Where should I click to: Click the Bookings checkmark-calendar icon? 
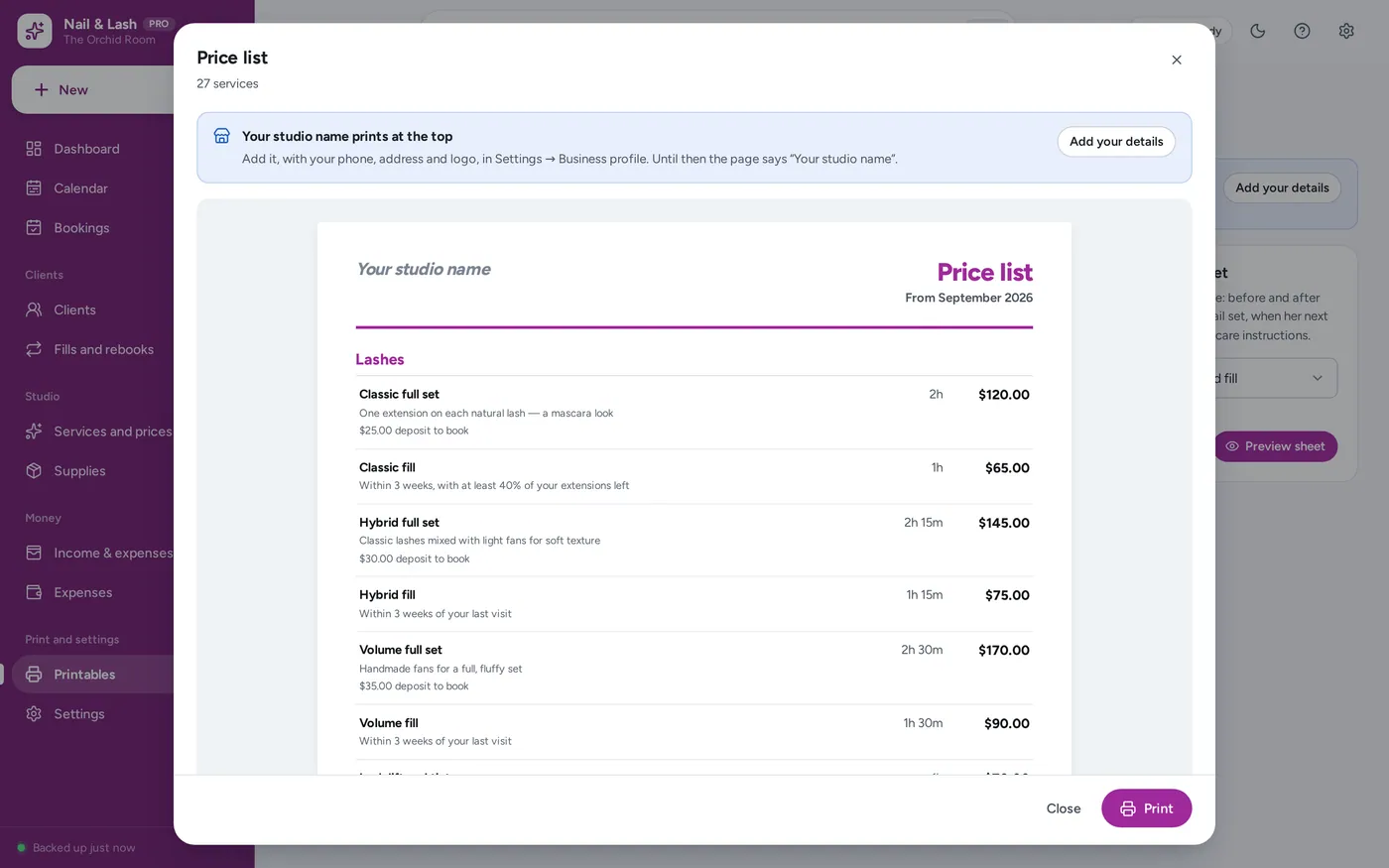click(34, 228)
